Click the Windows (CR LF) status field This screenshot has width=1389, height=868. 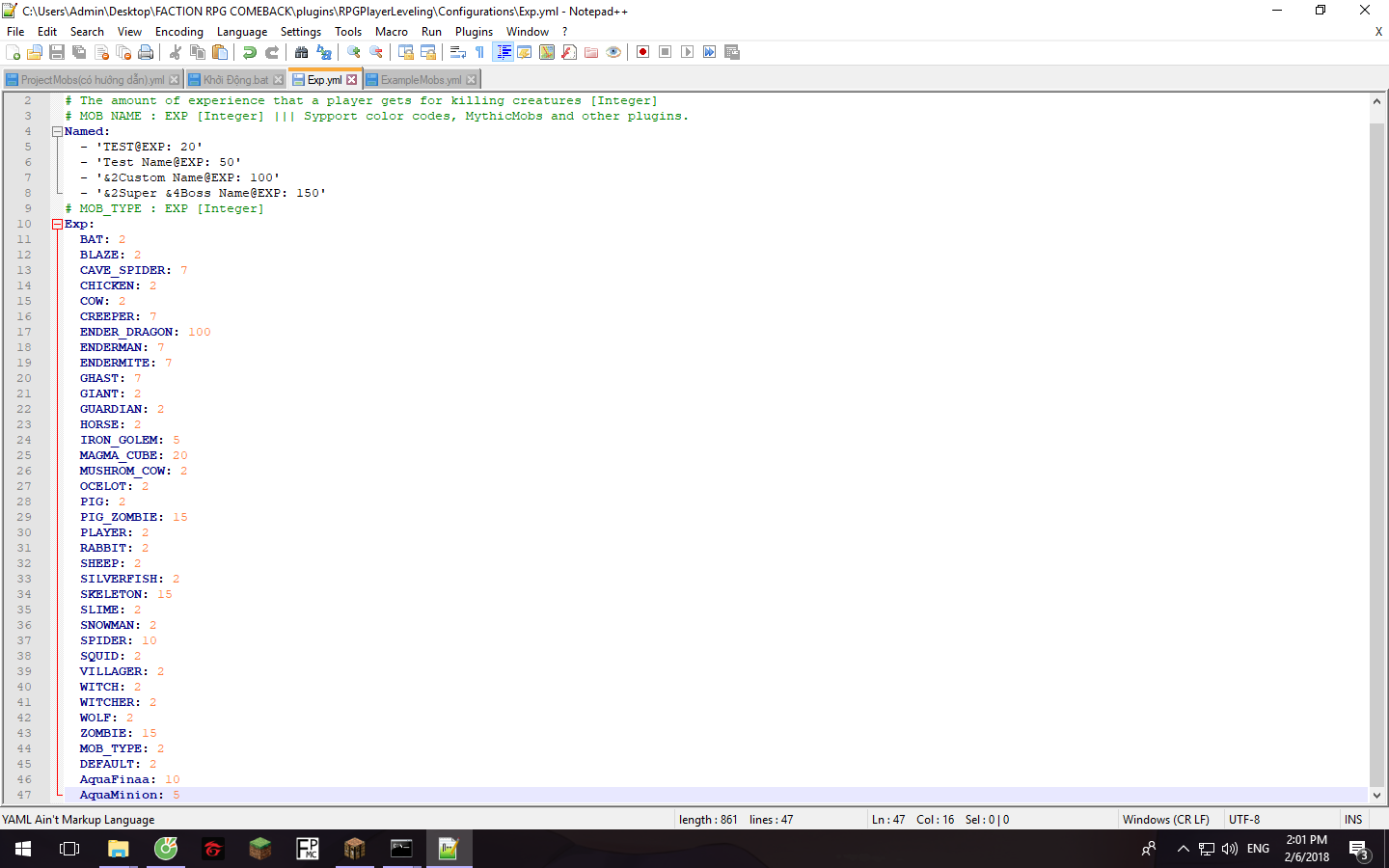(1165, 820)
